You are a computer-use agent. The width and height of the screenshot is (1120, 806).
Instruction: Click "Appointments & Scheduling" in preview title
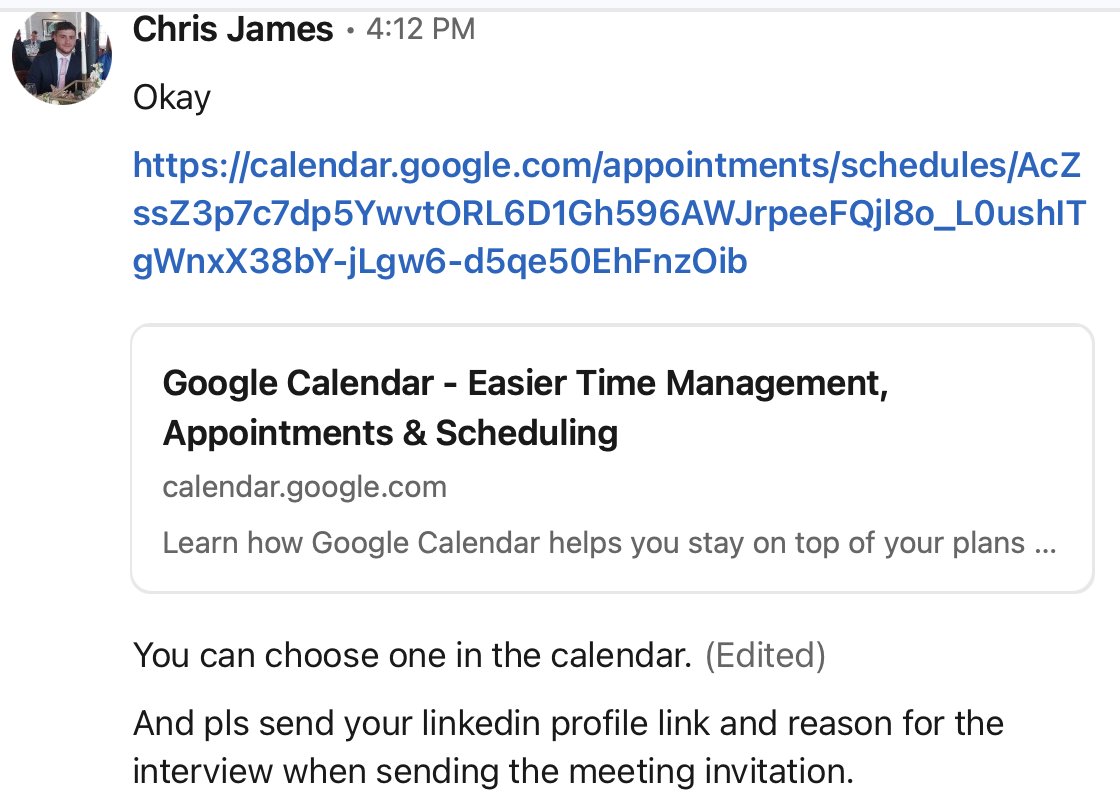[x=390, y=433]
